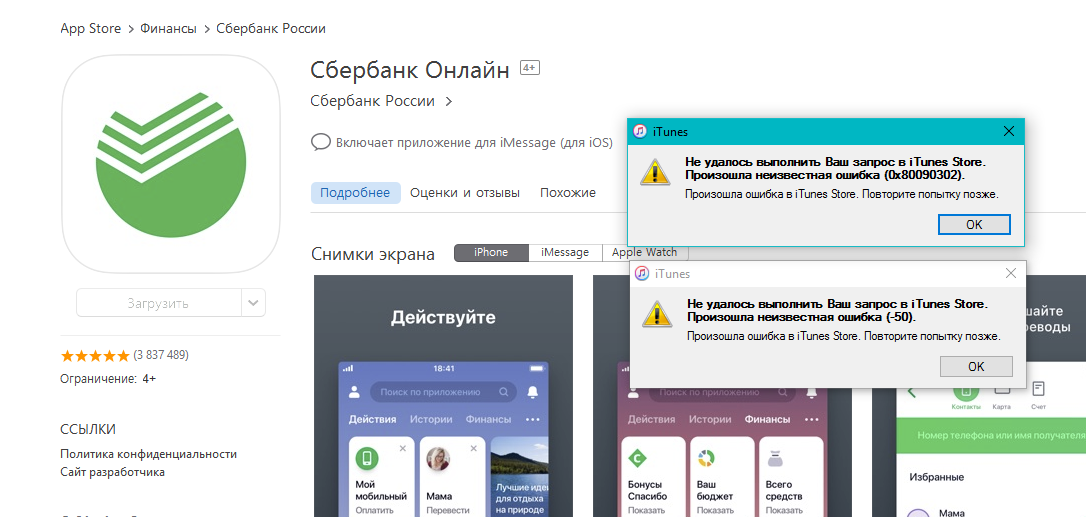Close the -50 iTunes dialog
This screenshot has width=1086, height=517.
[1011, 274]
